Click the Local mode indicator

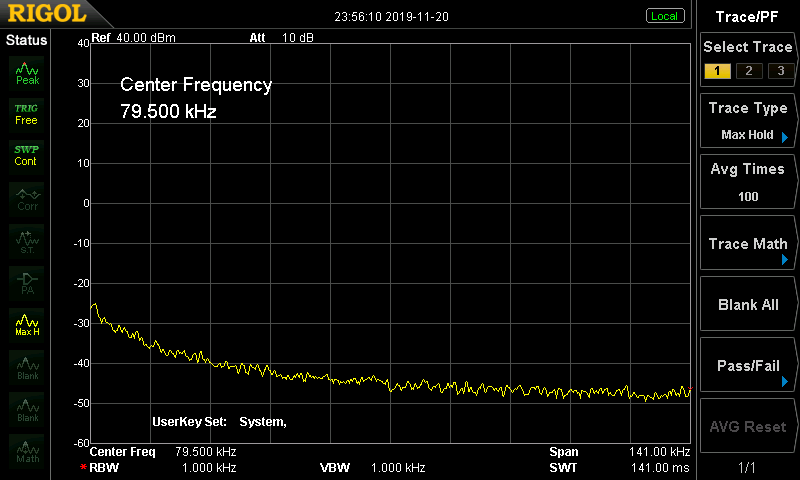click(x=664, y=16)
